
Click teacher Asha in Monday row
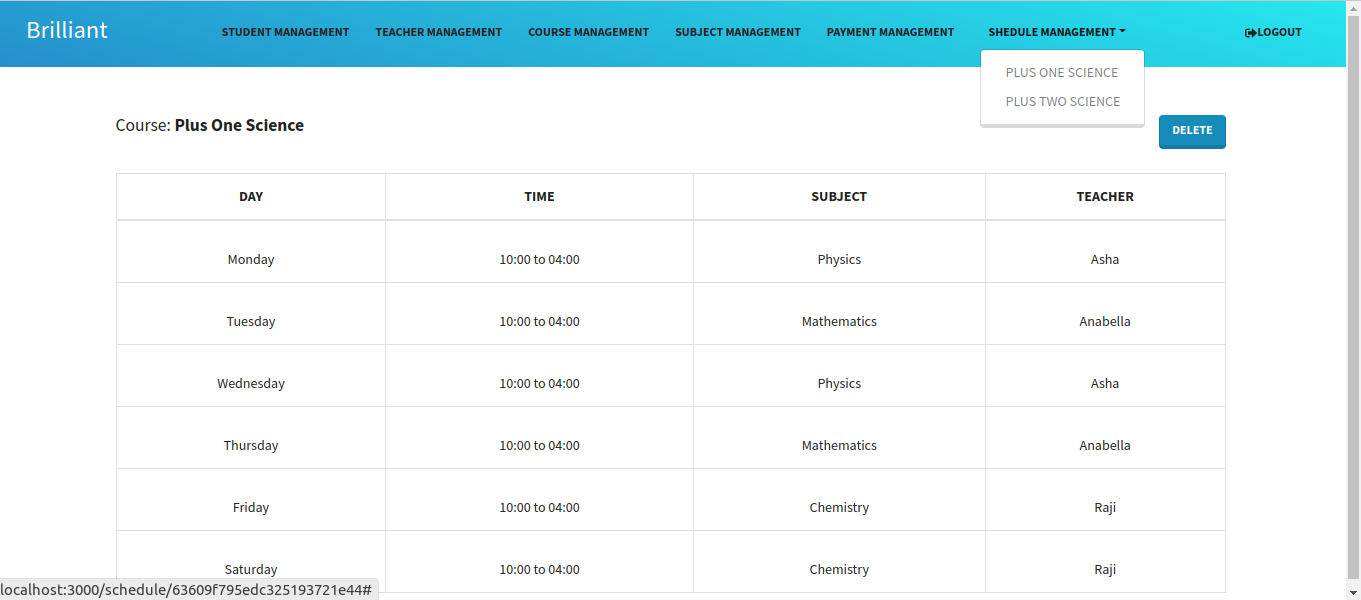pos(1105,259)
